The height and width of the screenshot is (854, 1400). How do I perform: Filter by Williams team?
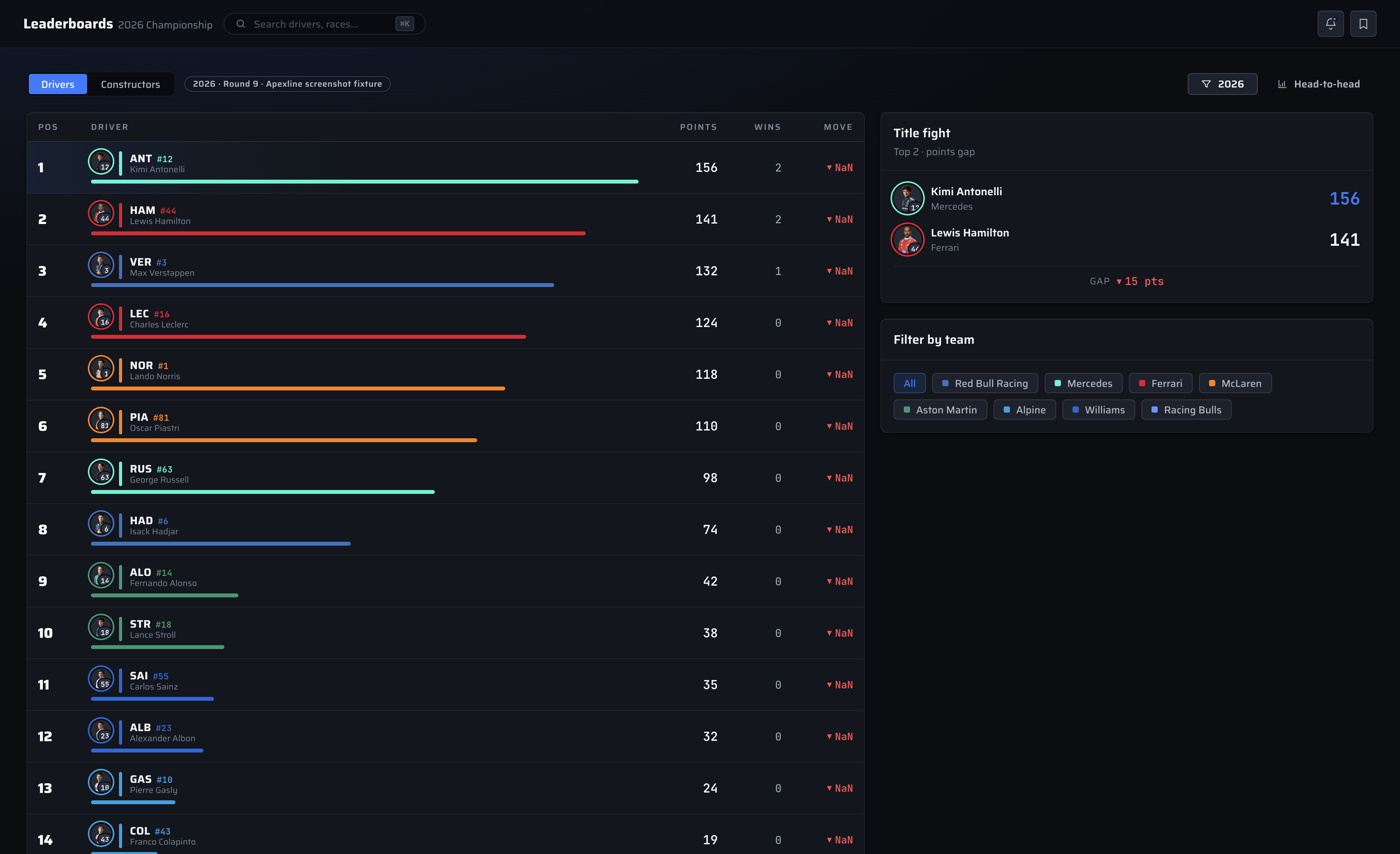pyautogui.click(x=1098, y=409)
